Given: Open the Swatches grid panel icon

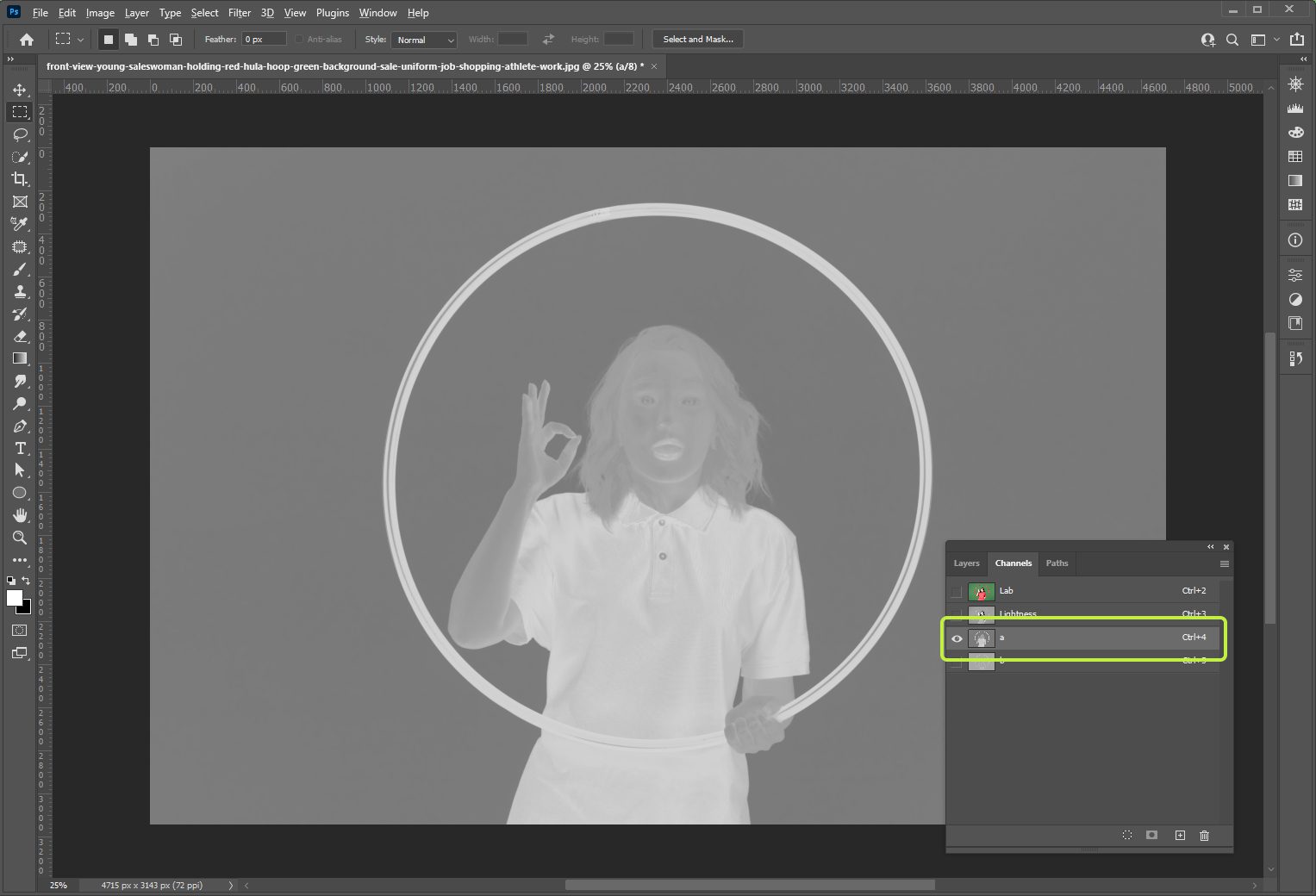Looking at the screenshot, I should [1295, 157].
